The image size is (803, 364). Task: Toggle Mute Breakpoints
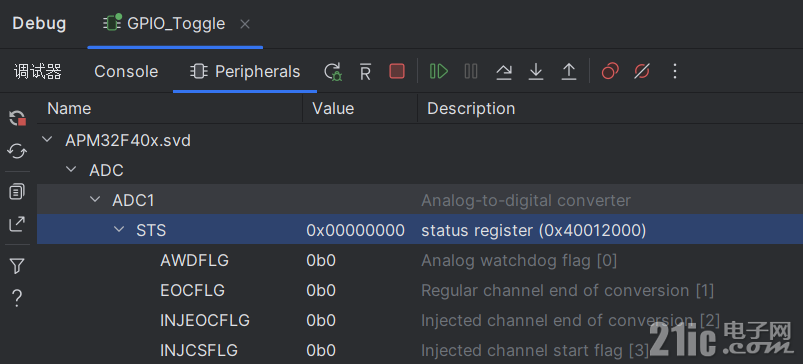click(x=642, y=71)
